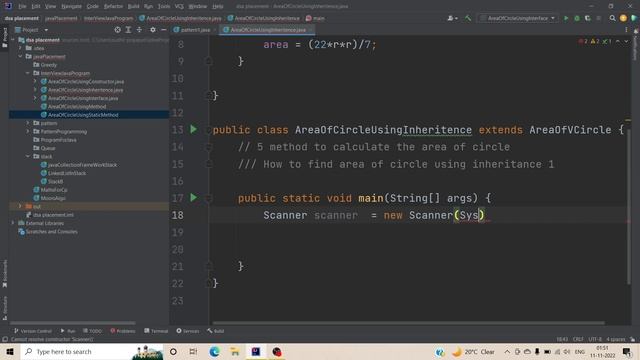Open the Version Control tool window

point(33,331)
